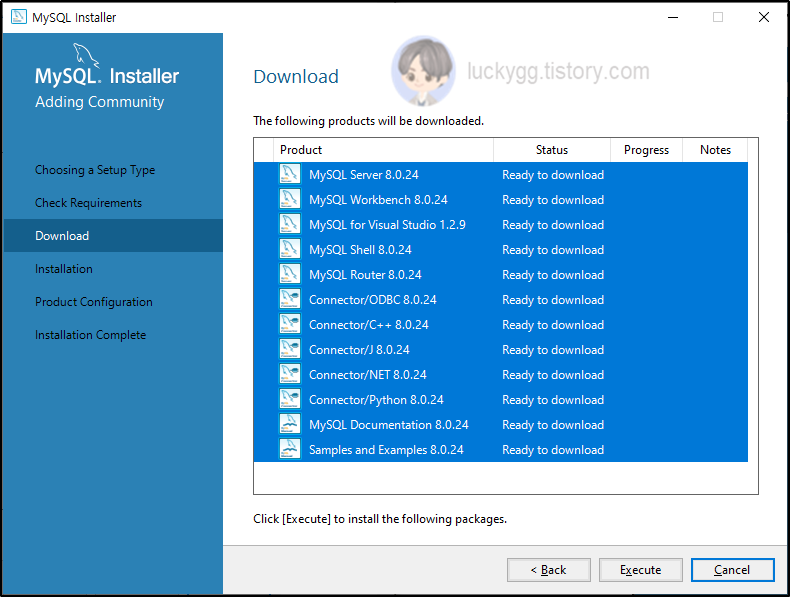The width and height of the screenshot is (790, 597).
Task: Click the MySQL Workbench 8.0.24 product icon
Action: (x=290, y=200)
